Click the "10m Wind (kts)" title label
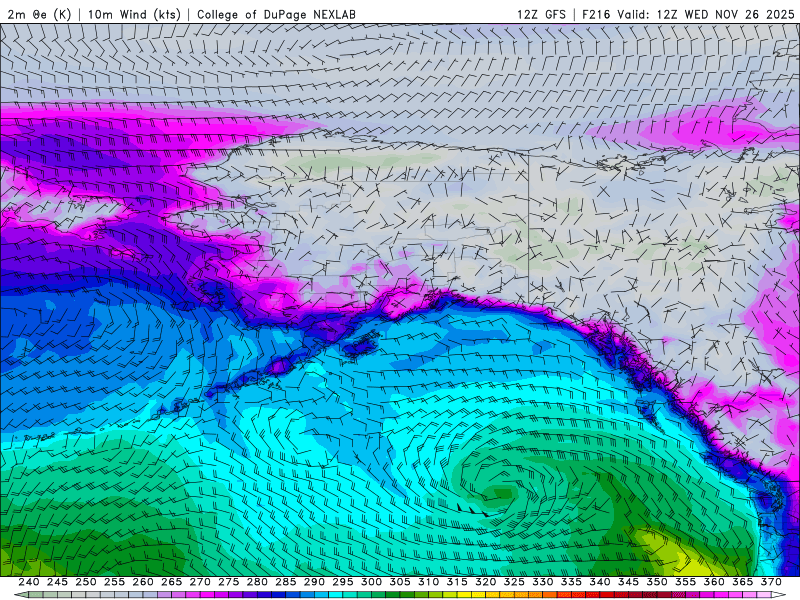This screenshot has height=600, width=800. tap(134, 15)
